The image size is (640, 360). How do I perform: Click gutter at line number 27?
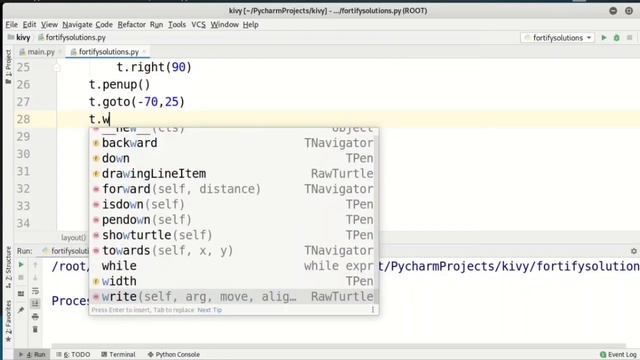click(23, 102)
